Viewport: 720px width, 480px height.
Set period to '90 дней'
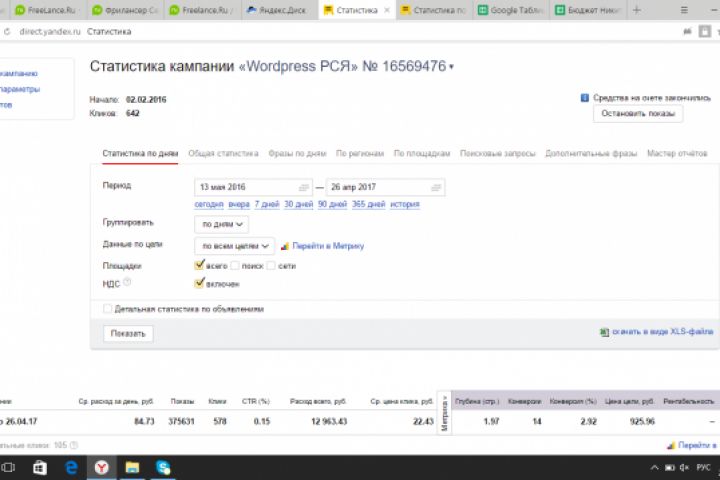pos(332,204)
